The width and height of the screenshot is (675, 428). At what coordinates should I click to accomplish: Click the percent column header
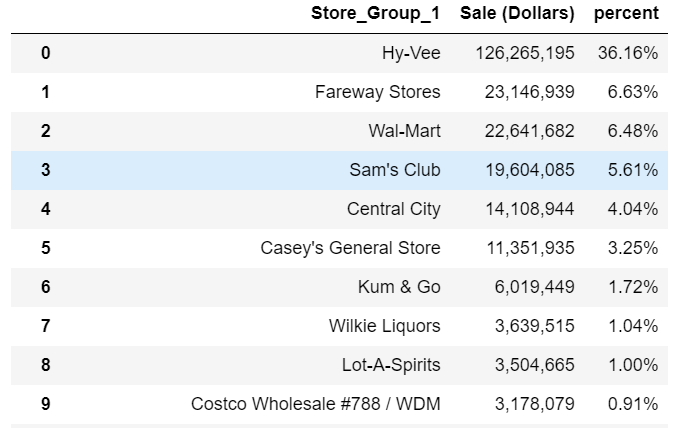(x=626, y=14)
